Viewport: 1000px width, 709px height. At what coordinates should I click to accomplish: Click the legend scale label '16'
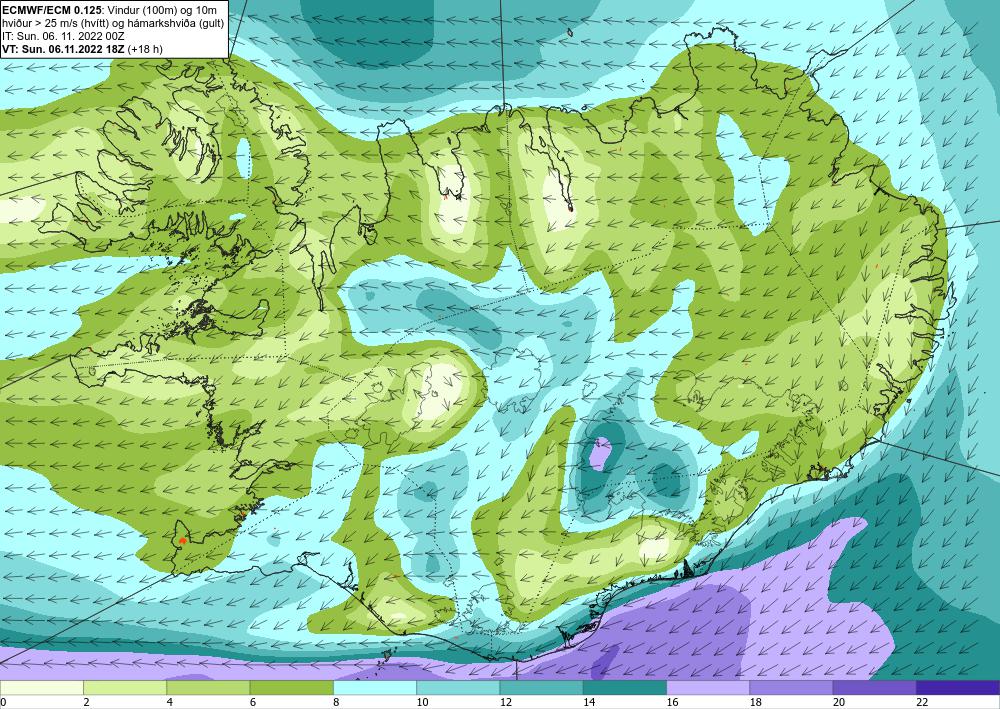pyautogui.click(x=672, y=702)
